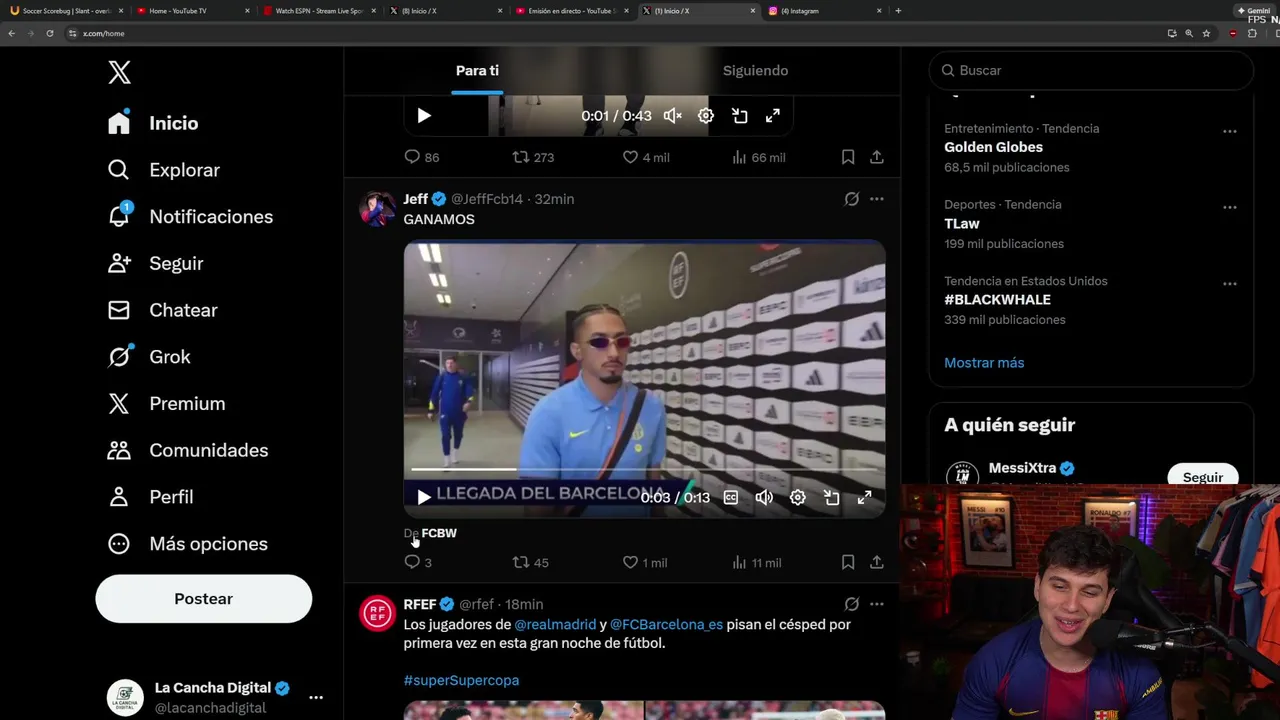Screen dimensions: 1280x720
Task: Follow MessiXtra with the Seguir button
Action: coord(1203,476)
